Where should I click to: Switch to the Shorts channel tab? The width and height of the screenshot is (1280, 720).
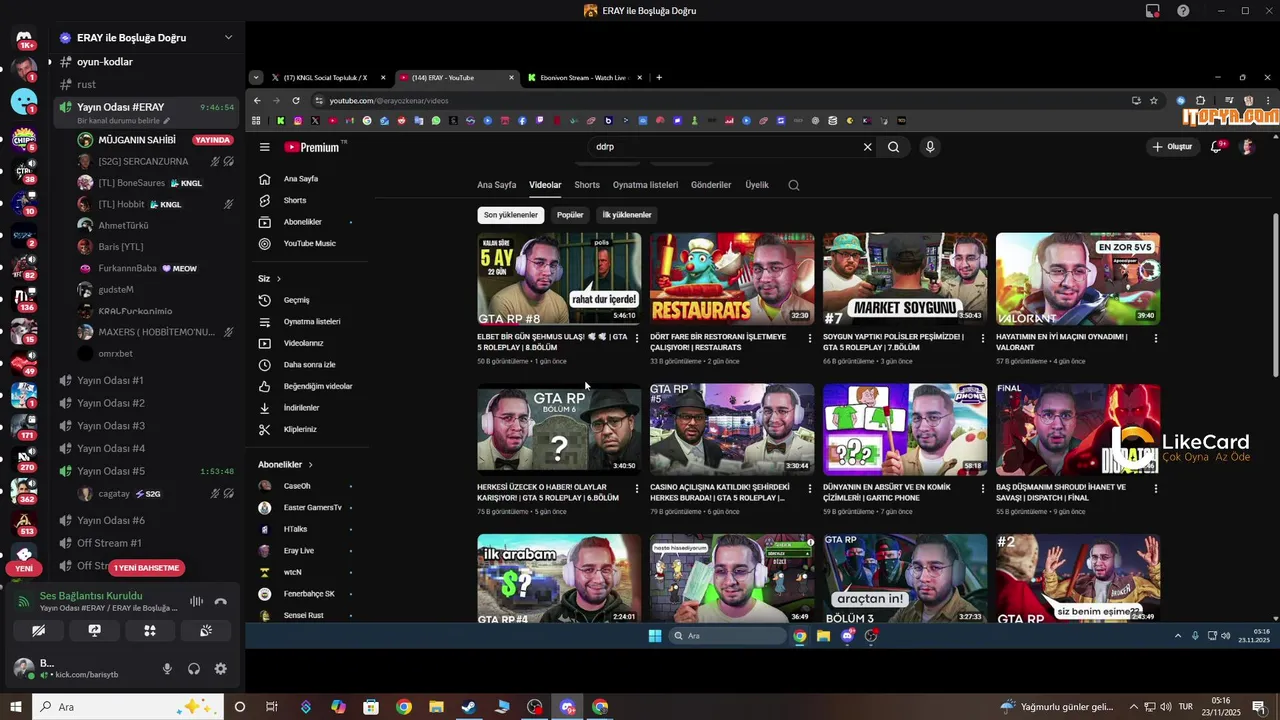point(587,185)
